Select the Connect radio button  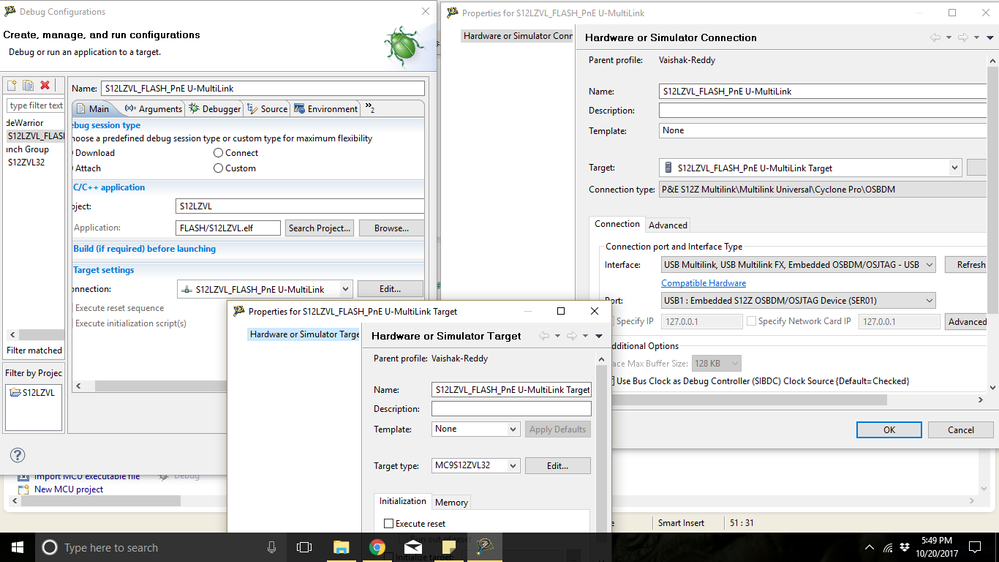click(218, 153)
